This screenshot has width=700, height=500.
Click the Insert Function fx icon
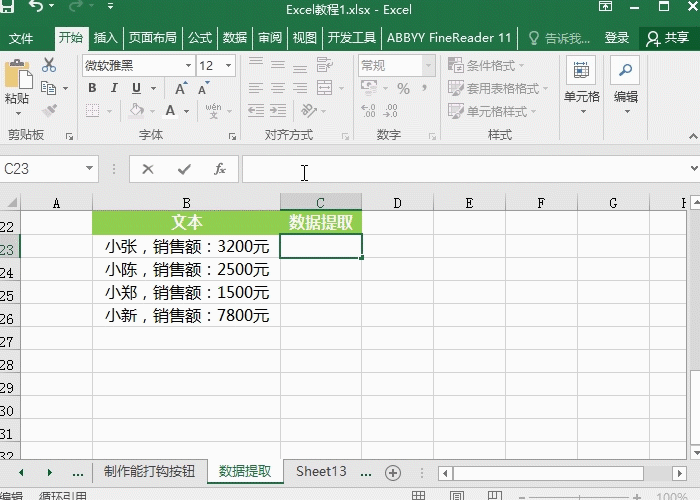coord(220,170)
